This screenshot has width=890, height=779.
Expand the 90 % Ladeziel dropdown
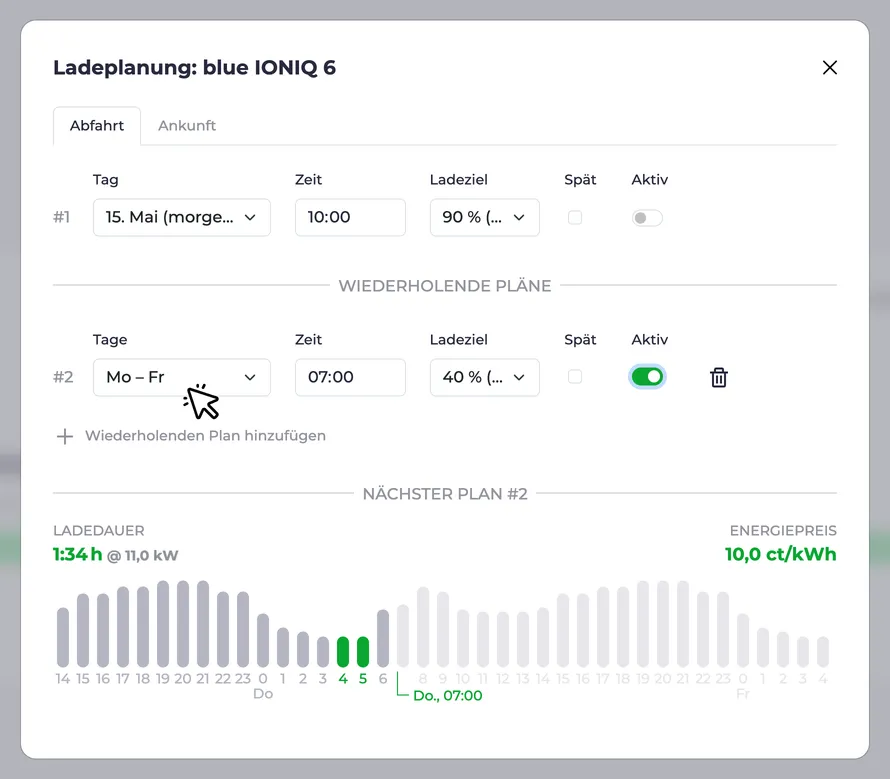pyautogui.click(x=485, y=217)
